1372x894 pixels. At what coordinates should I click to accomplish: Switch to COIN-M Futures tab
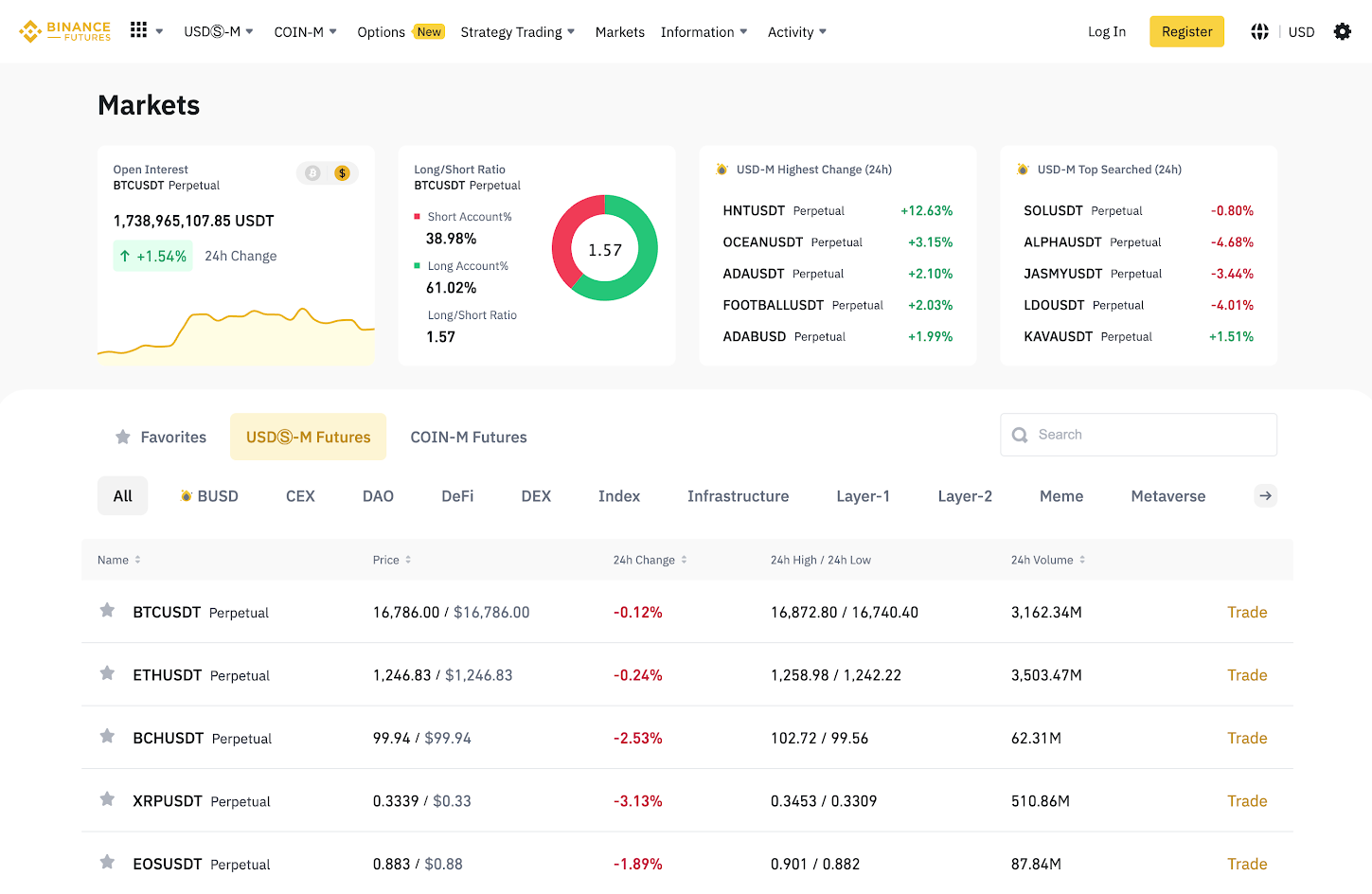point(468,438)
